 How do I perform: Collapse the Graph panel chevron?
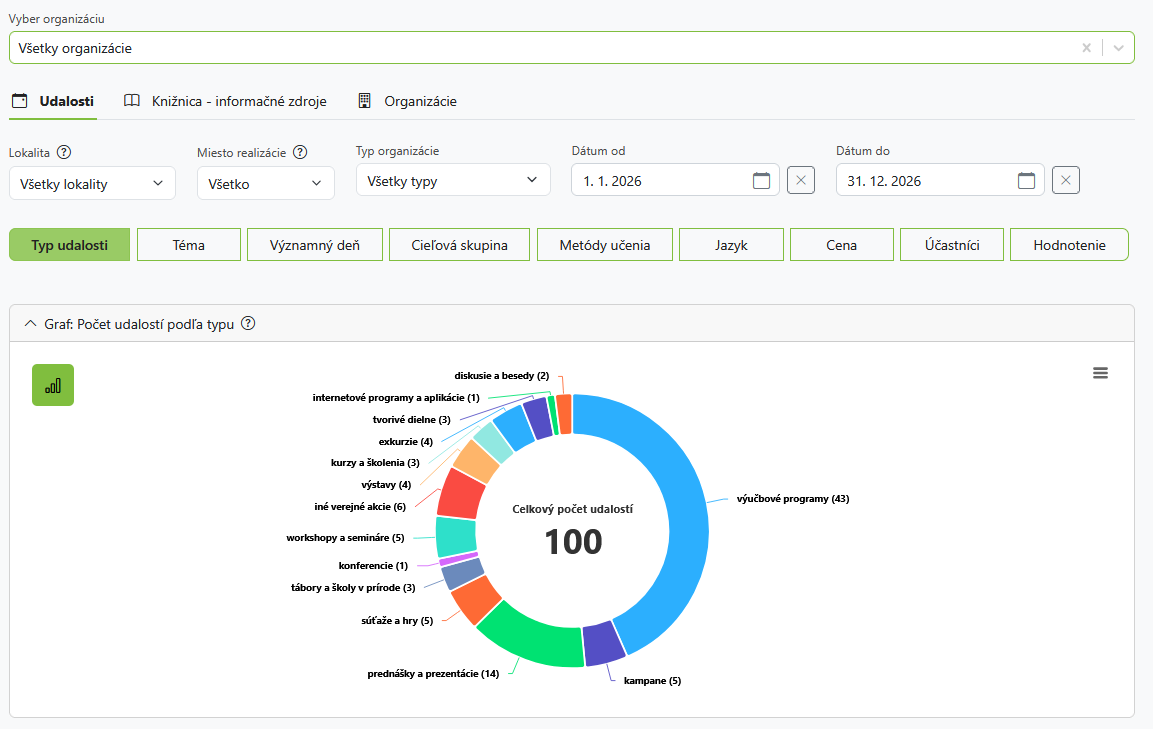(29, 324)
